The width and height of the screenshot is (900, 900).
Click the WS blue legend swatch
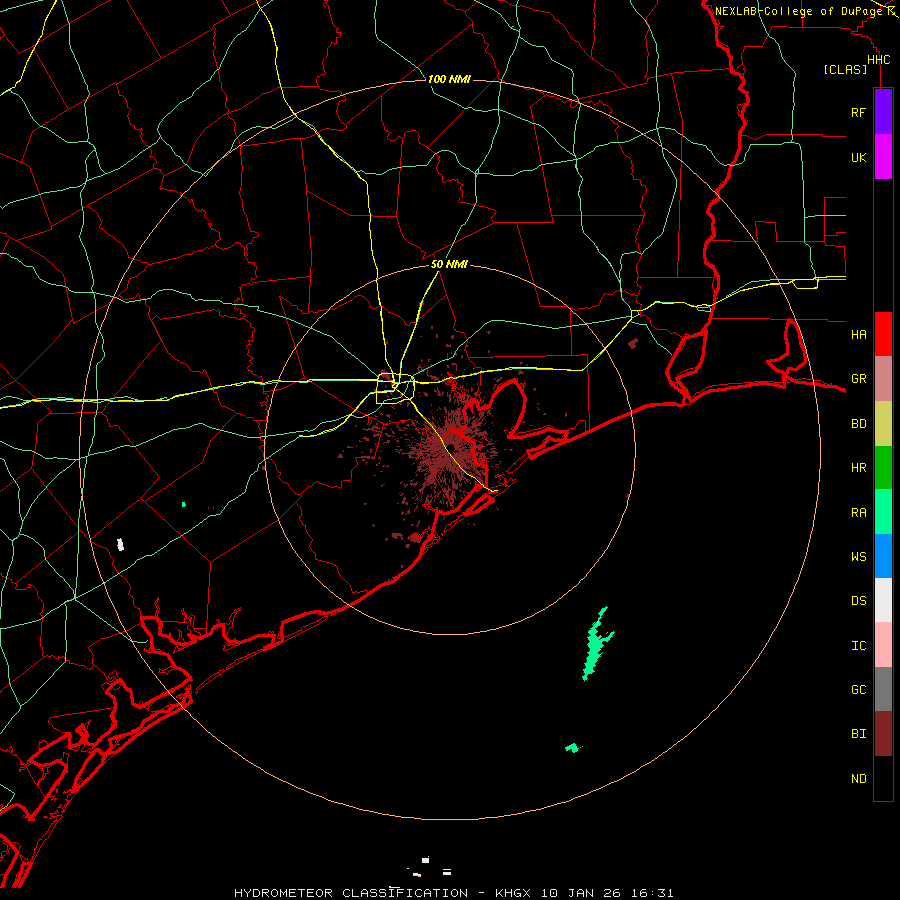click(883, 556)
